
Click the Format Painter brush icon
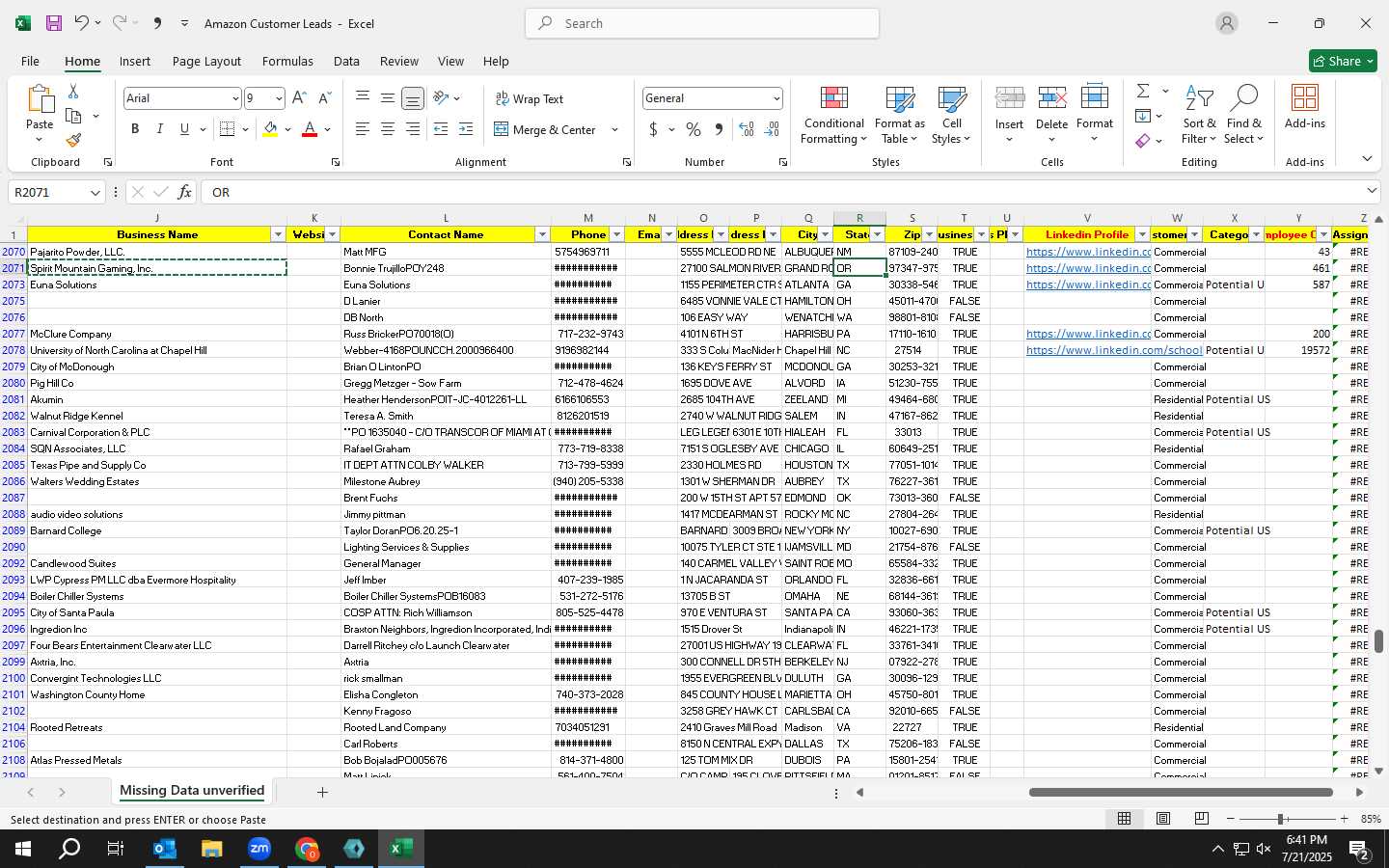coord(73,140)
